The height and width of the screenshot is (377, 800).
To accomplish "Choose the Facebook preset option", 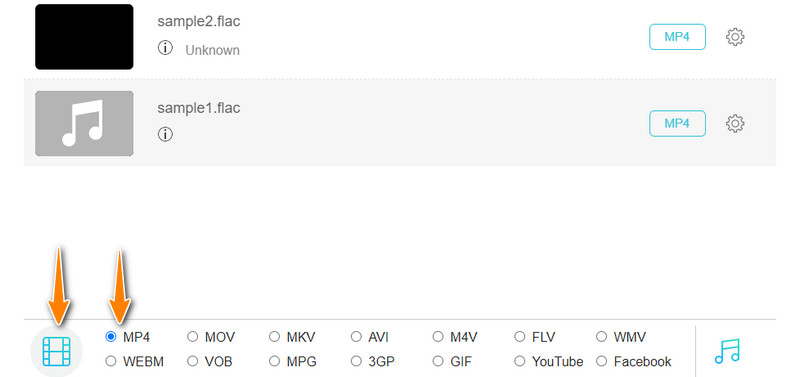I will 602,361.
